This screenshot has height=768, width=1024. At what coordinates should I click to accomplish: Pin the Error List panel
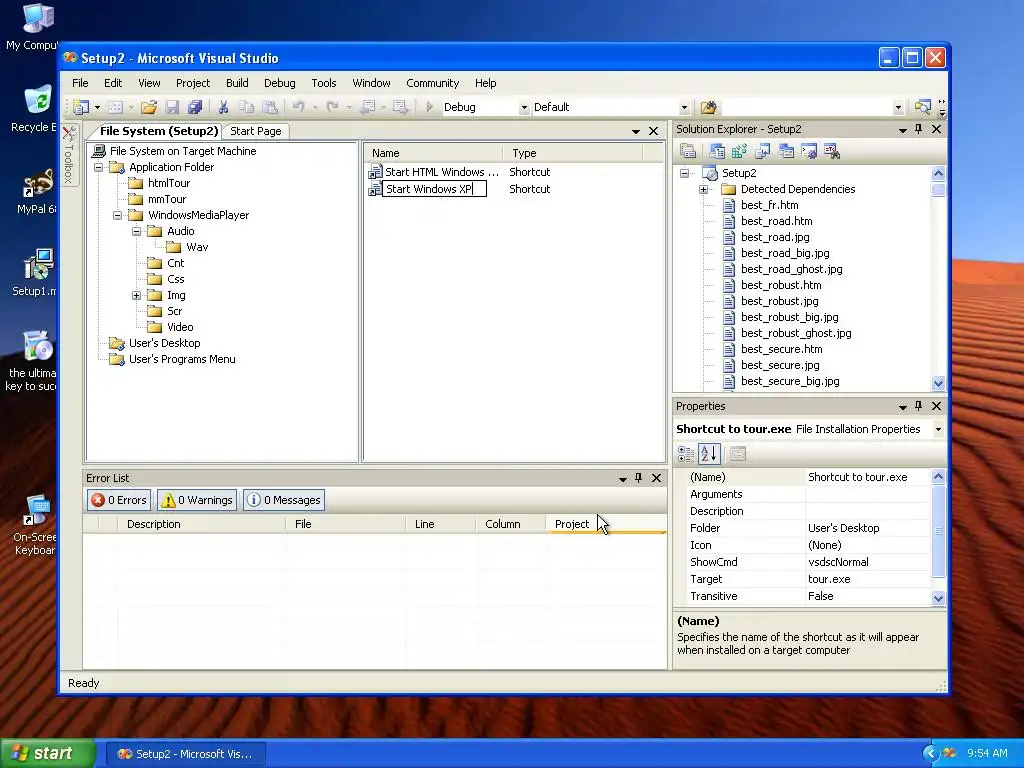[638, 478]
